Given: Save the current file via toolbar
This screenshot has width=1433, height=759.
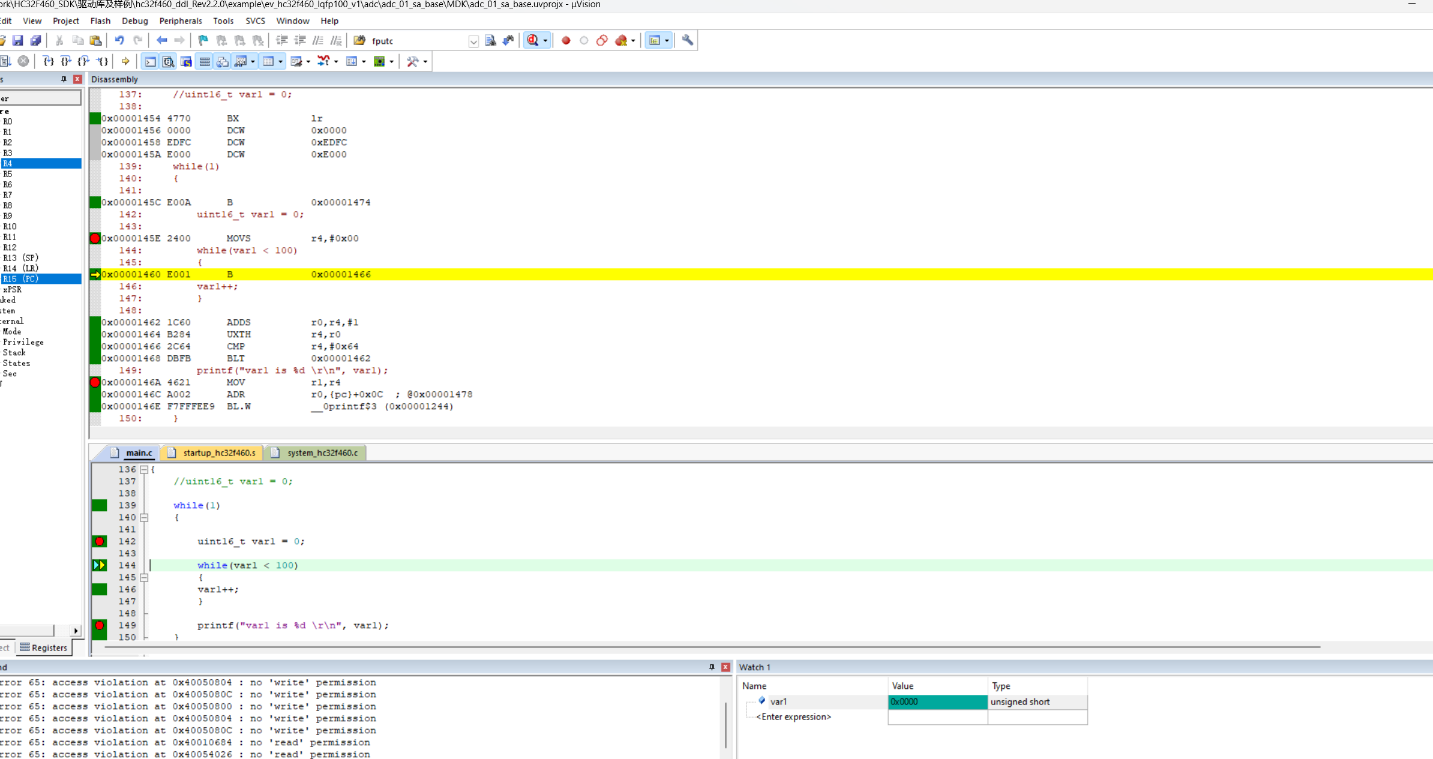Looking at the screenshot, I should [x=17, y=41].
